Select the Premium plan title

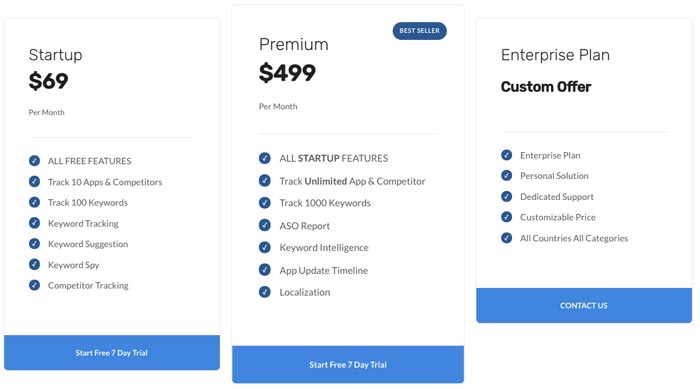tap(294, 44)
